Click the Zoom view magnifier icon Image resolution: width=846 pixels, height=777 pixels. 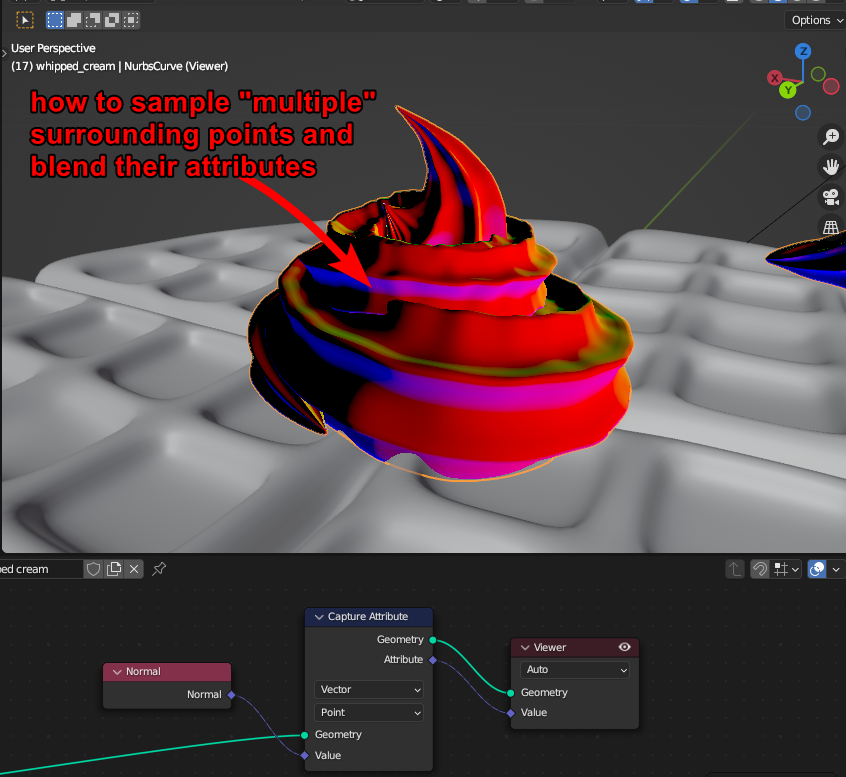coord(831,136)
